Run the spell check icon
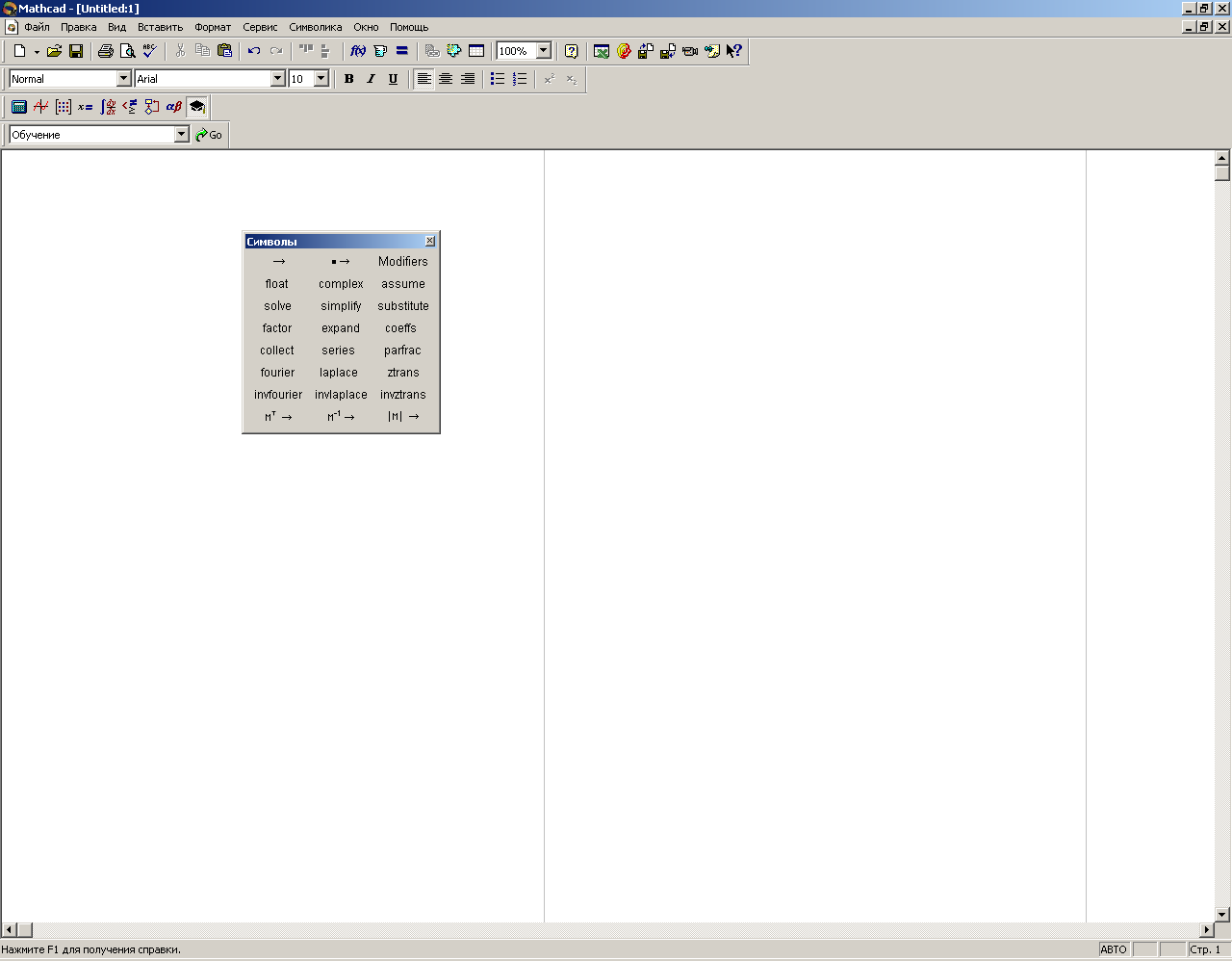Screen dimensions: 1232x961 point(149,51)
